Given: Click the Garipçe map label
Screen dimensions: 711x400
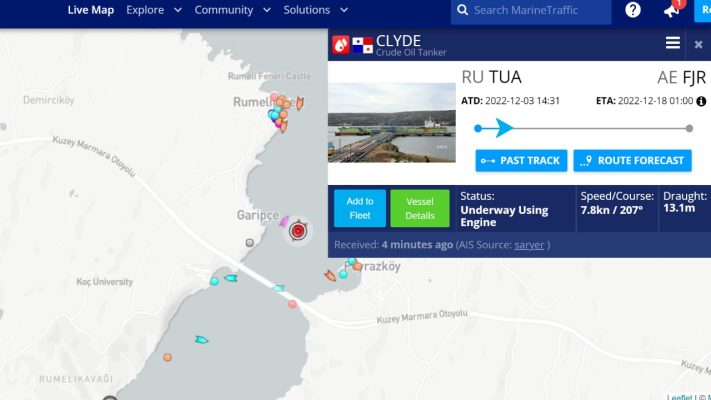Looking at the screenshot, I should click(258, 215).
